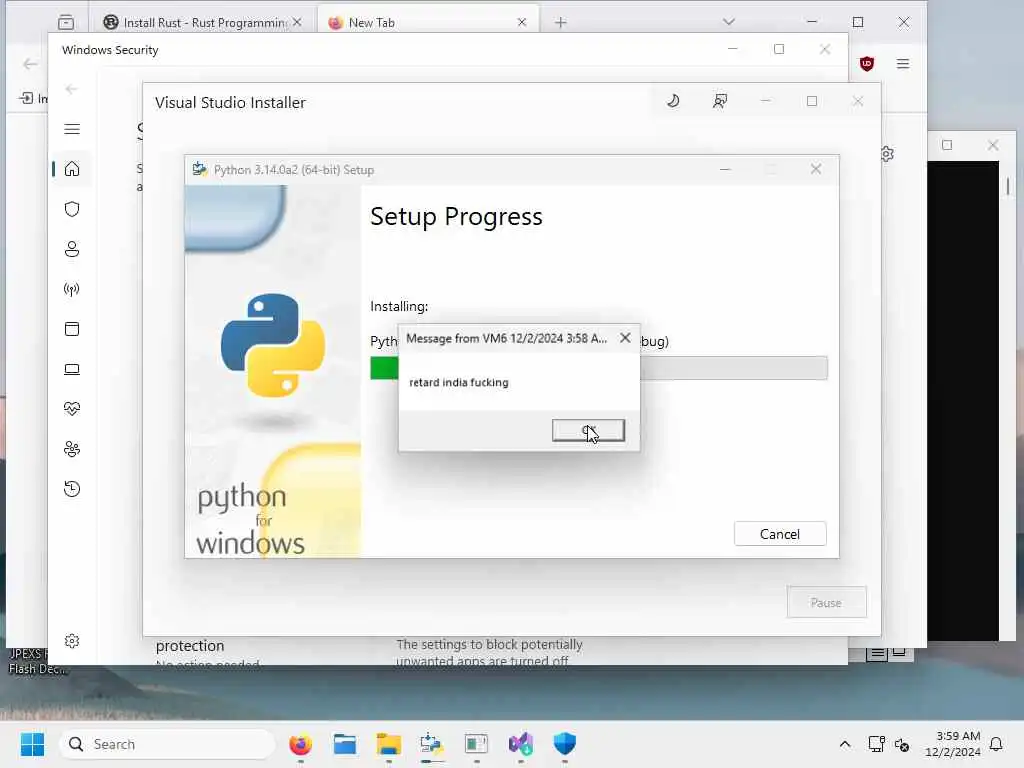Click the gear icon right of the installer window

(887, 154)
